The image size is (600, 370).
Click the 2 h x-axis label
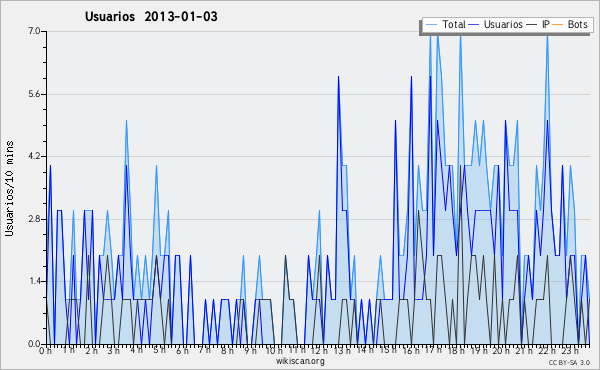pyautogui.click(x=91, y=350)
